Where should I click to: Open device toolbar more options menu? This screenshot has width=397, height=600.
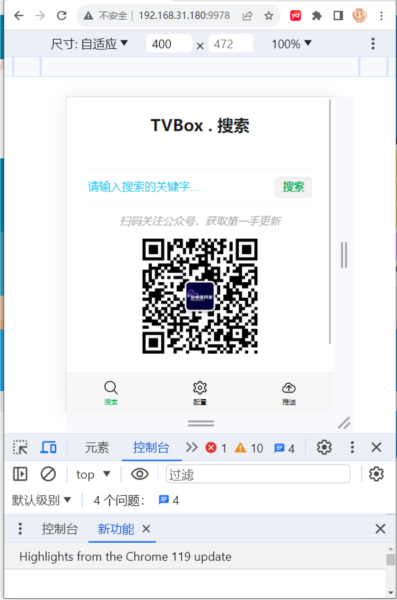coord(373,44)
